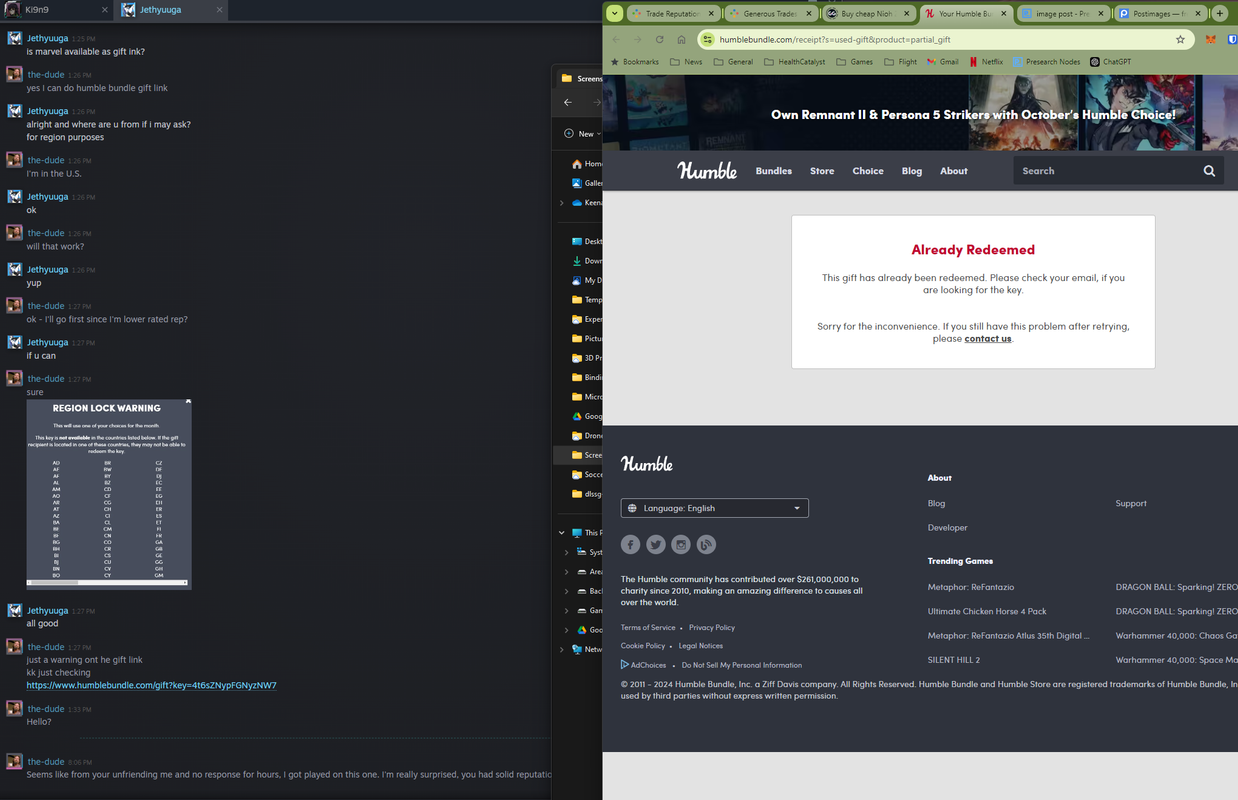Switch to the Buy cheap Nioh browser tab

[x=867, y=14]
